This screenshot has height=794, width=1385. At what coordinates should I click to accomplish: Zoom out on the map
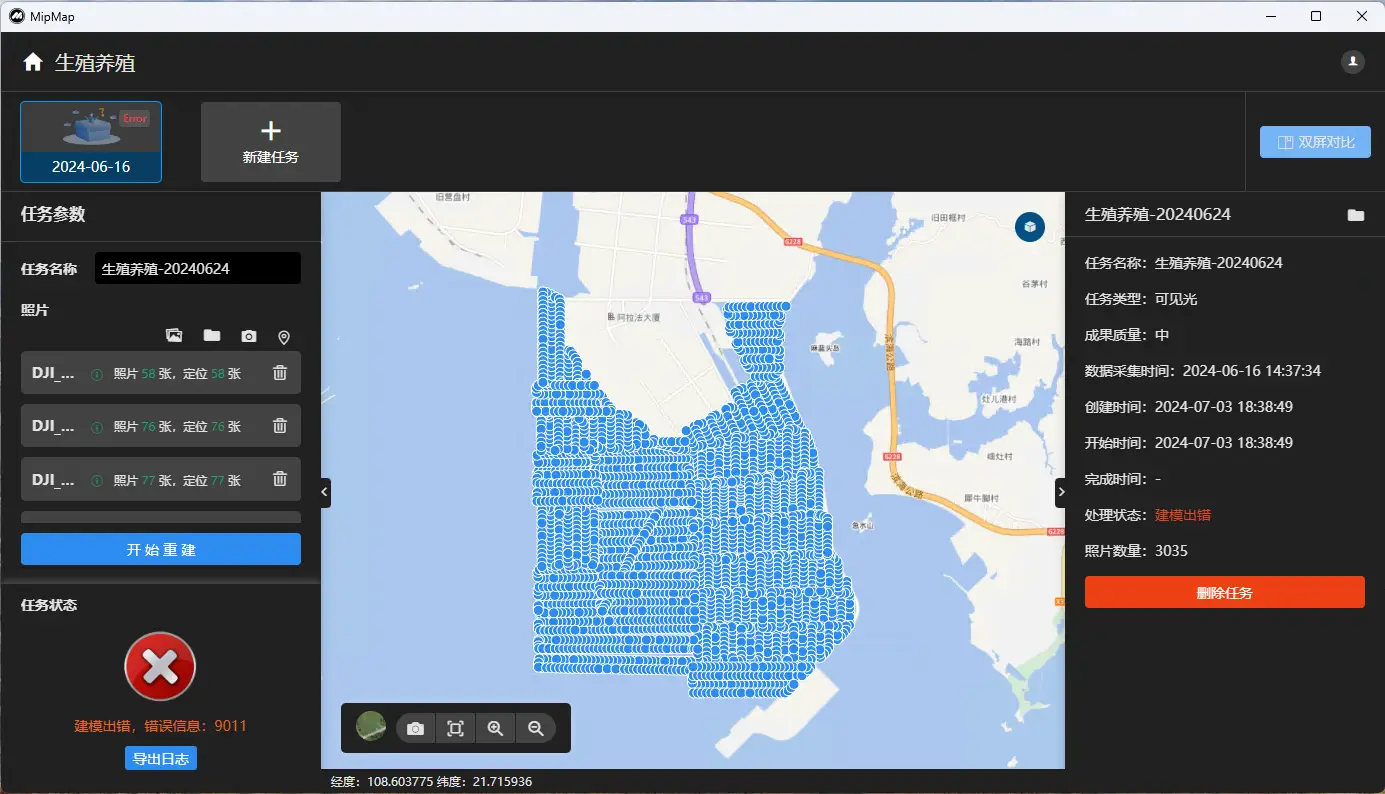click(536, 729)
